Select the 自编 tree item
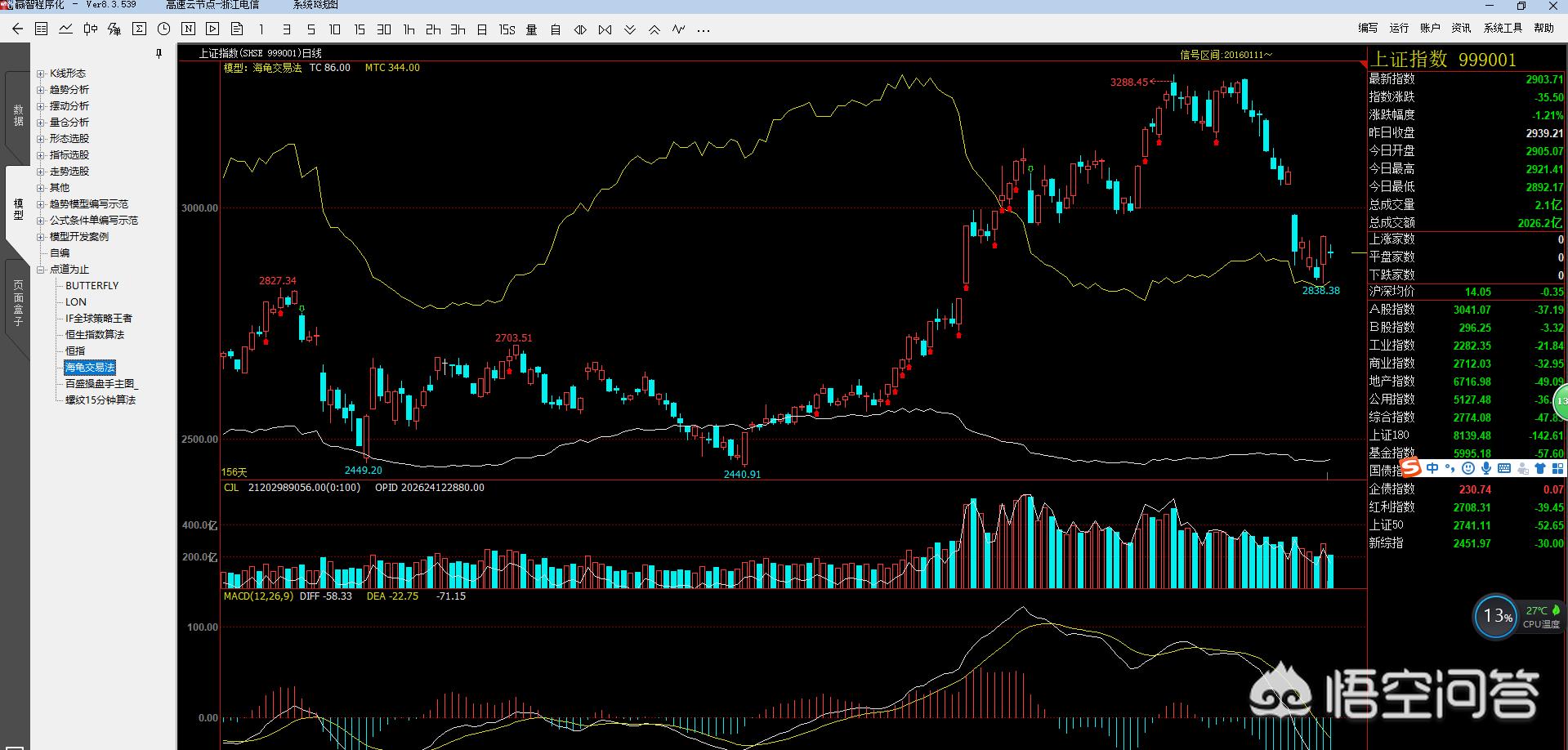Viewport: 1568px width, 750px height. click(60, 253)
